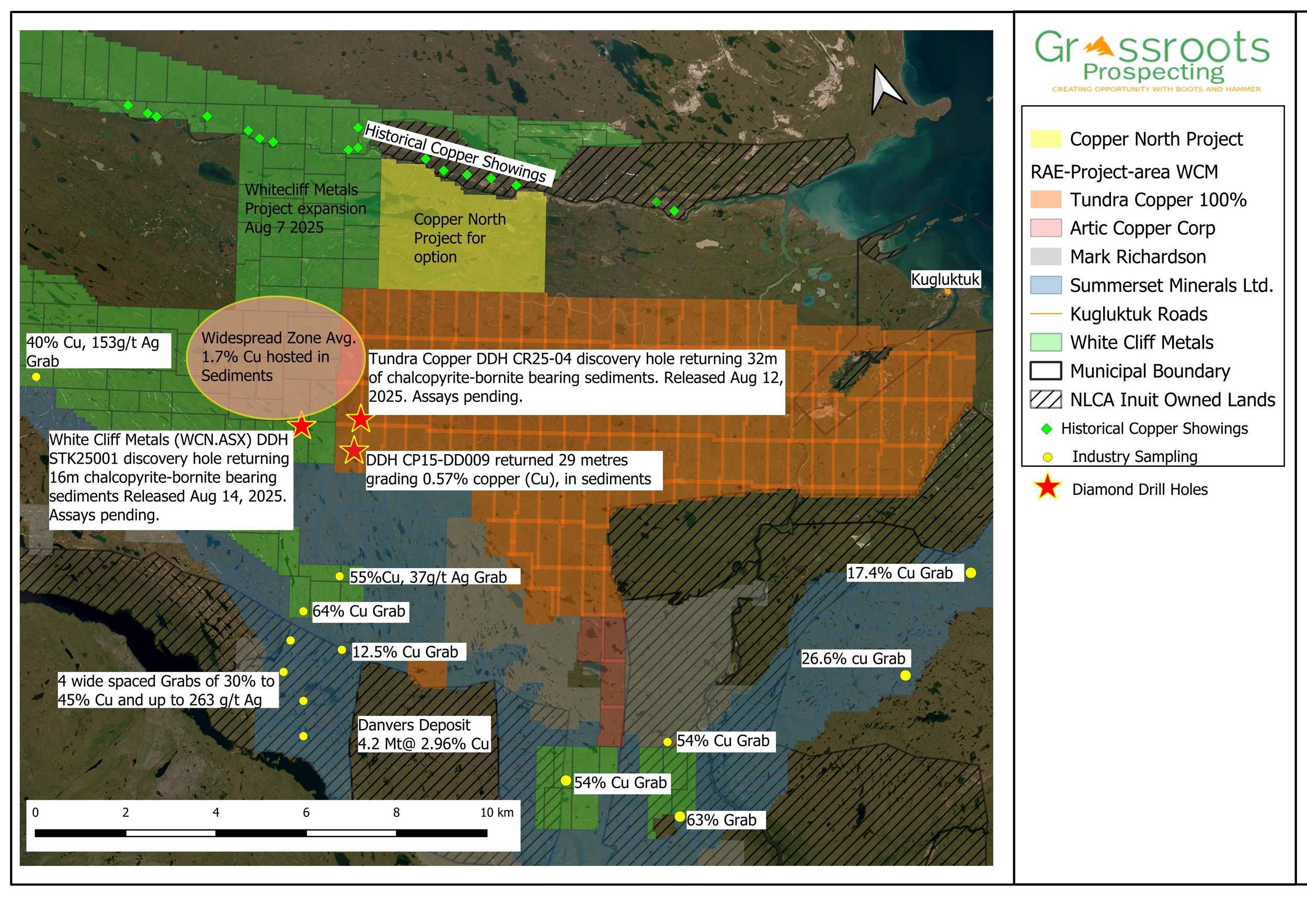The image size is (1307, 924).
Task: Click the blue Summerset Minerals Ltd. swatch
Action: coord(1046,285)
